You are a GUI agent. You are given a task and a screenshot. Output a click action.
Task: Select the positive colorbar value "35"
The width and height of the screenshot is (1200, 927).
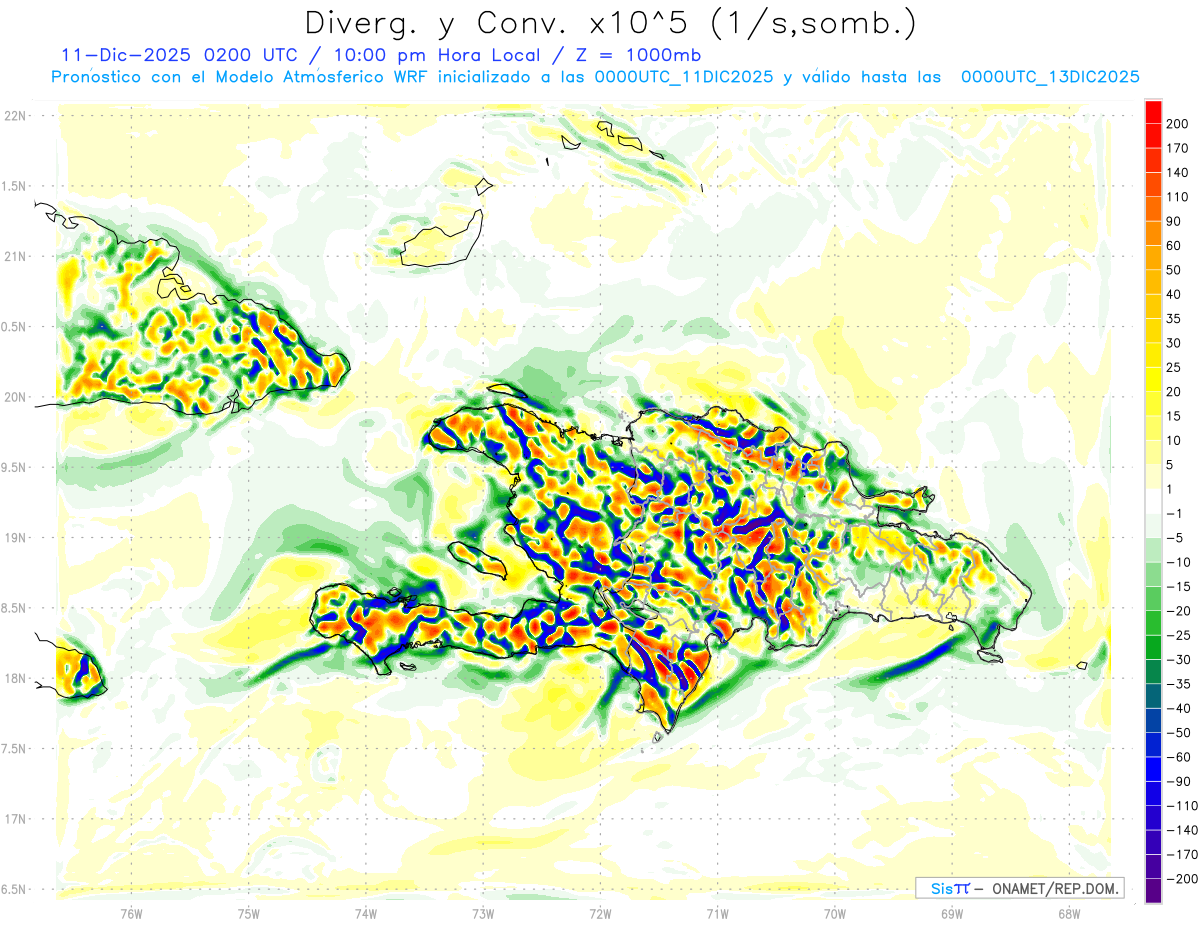1175,318
